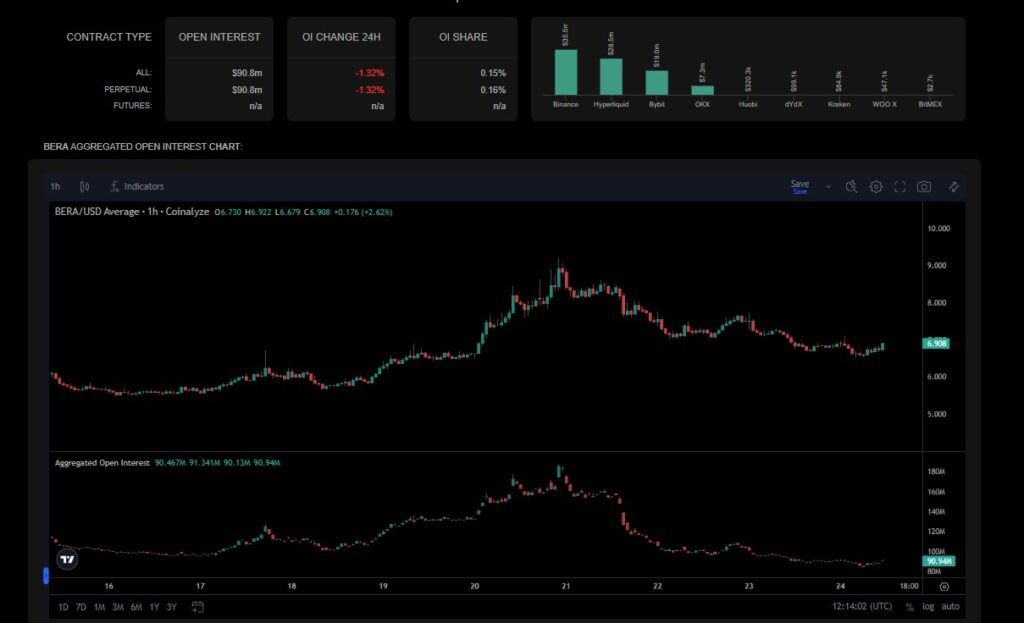Select the 3Y time range
The height and width of the screenshot is (623, 1024).
coord(171,607)
